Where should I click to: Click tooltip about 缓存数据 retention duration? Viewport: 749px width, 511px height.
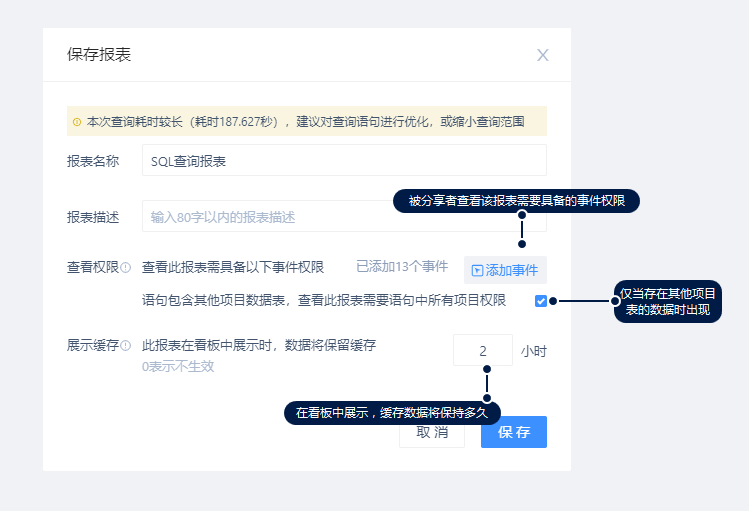tap(392, 413)
